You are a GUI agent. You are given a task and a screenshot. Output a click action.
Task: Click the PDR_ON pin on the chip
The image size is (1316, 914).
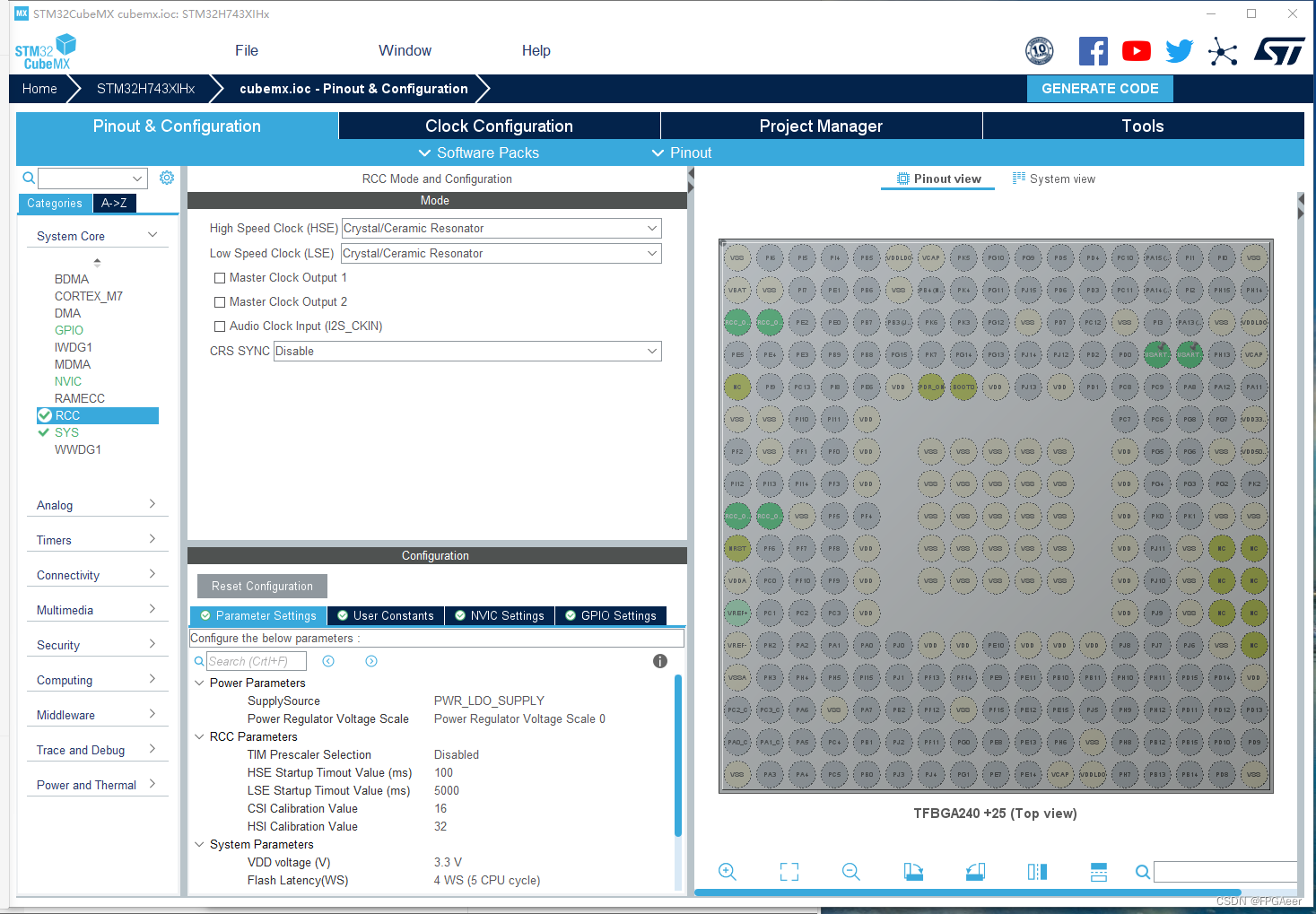[931, 387]
